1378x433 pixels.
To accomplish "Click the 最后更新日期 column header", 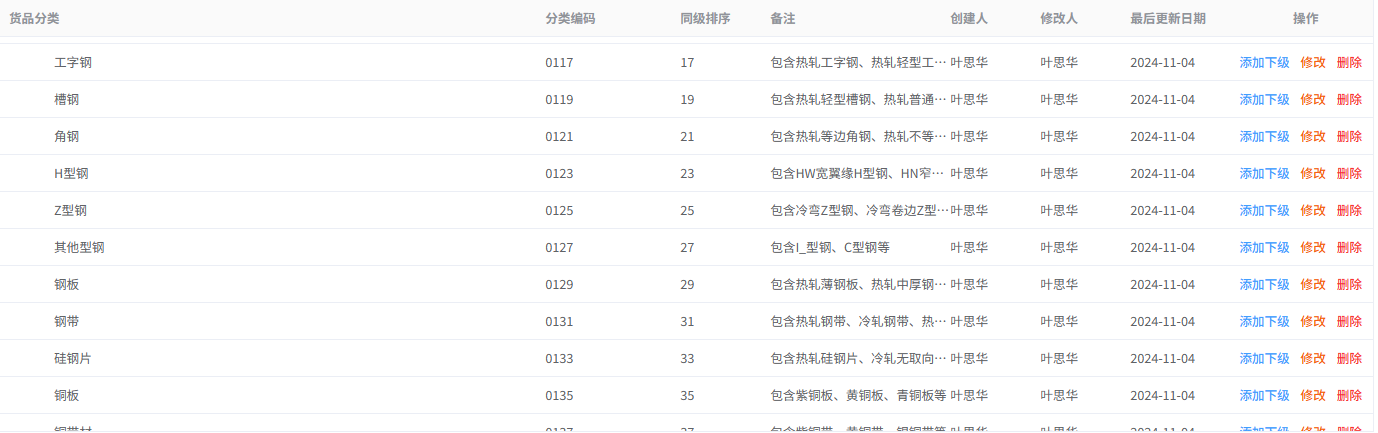I will coord(1168,18).
